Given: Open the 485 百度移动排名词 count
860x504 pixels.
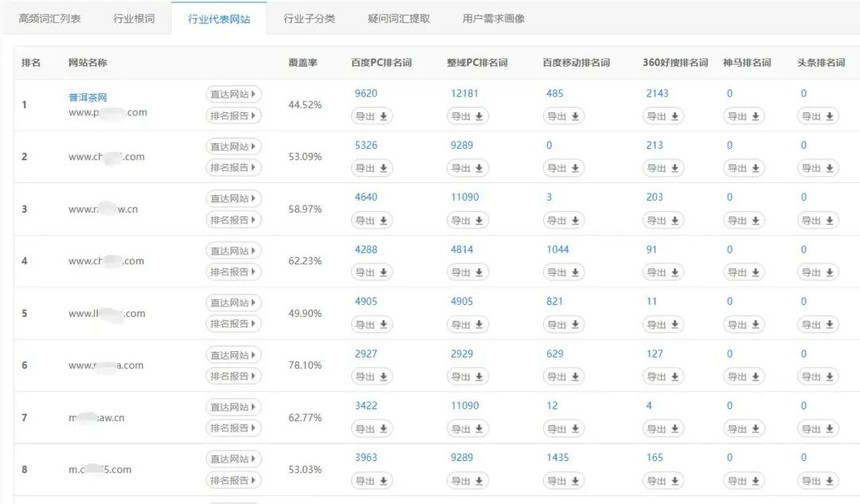Looking at the screenshot, I should 555,93.
